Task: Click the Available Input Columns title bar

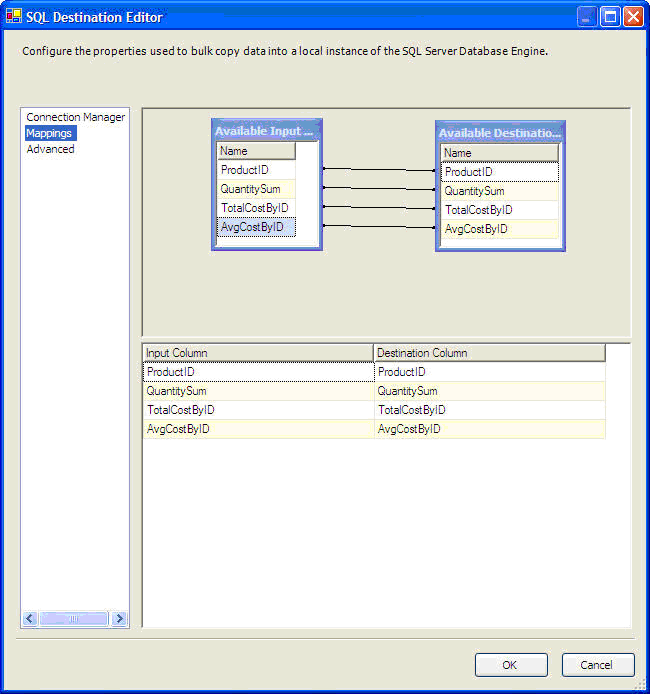Action: click(x=267, y=131)
